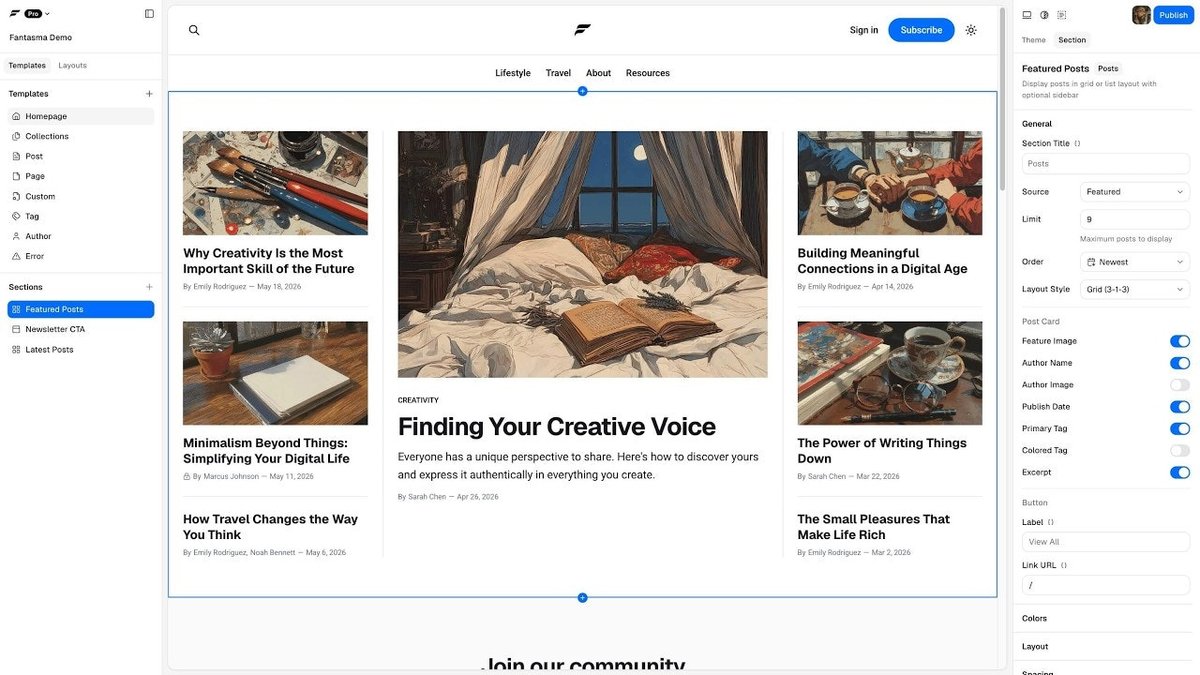Viewport: 1200px width, 675px height.
Task: Collapse the left sidebar panel icon
Action: [x=149, y=14]
